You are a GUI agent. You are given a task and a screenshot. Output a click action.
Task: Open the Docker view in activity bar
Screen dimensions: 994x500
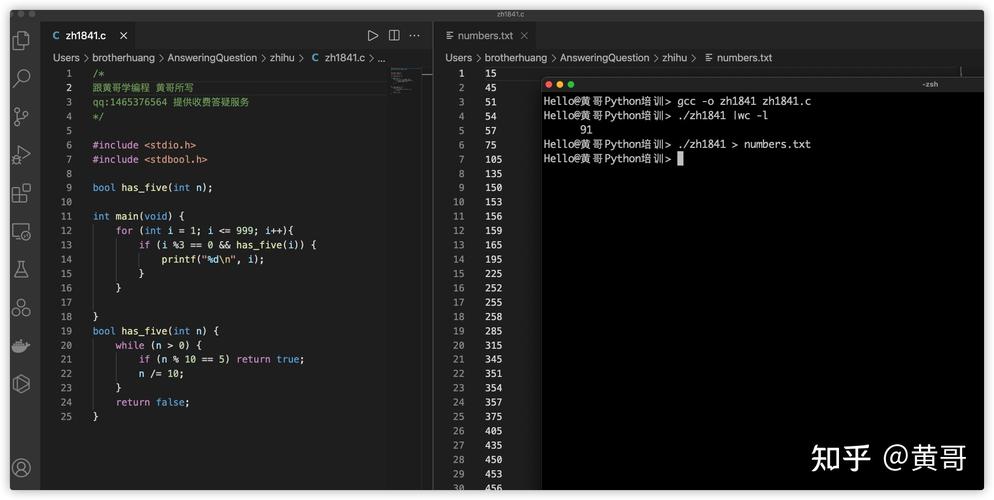21,346
